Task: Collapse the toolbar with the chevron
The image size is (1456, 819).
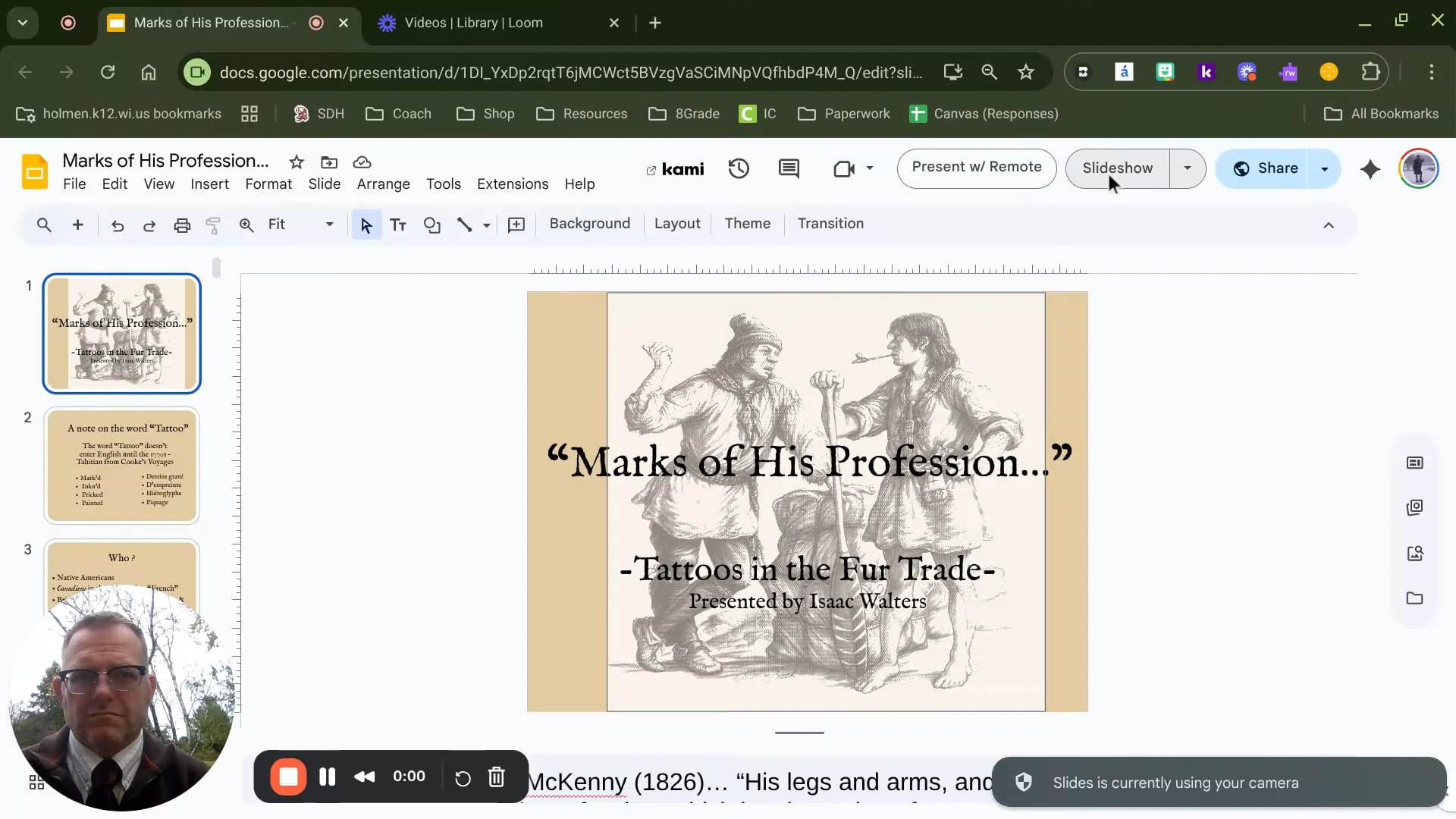Action: pos(1329,225)
